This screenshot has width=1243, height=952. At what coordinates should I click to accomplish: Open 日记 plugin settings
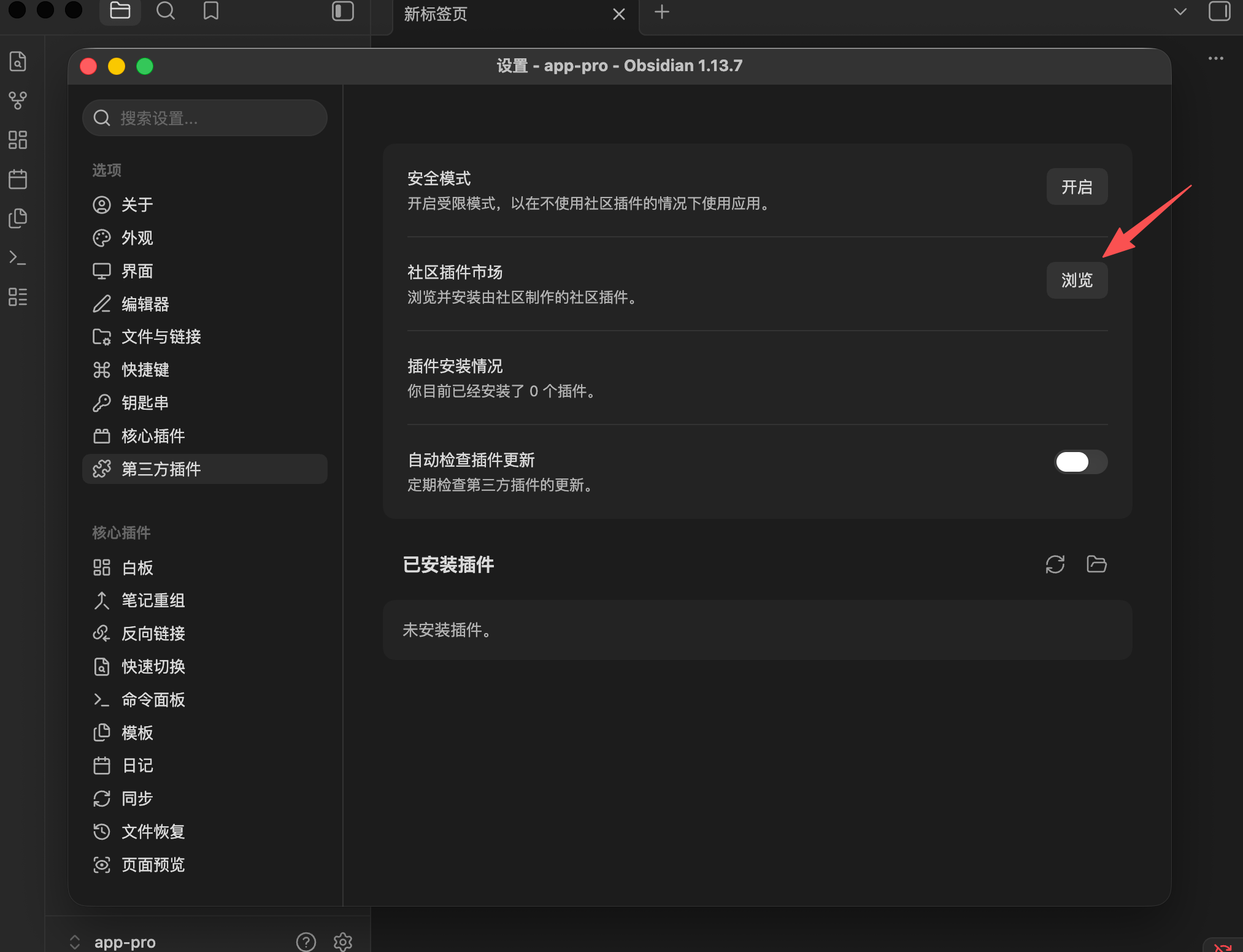pos(204,766)
